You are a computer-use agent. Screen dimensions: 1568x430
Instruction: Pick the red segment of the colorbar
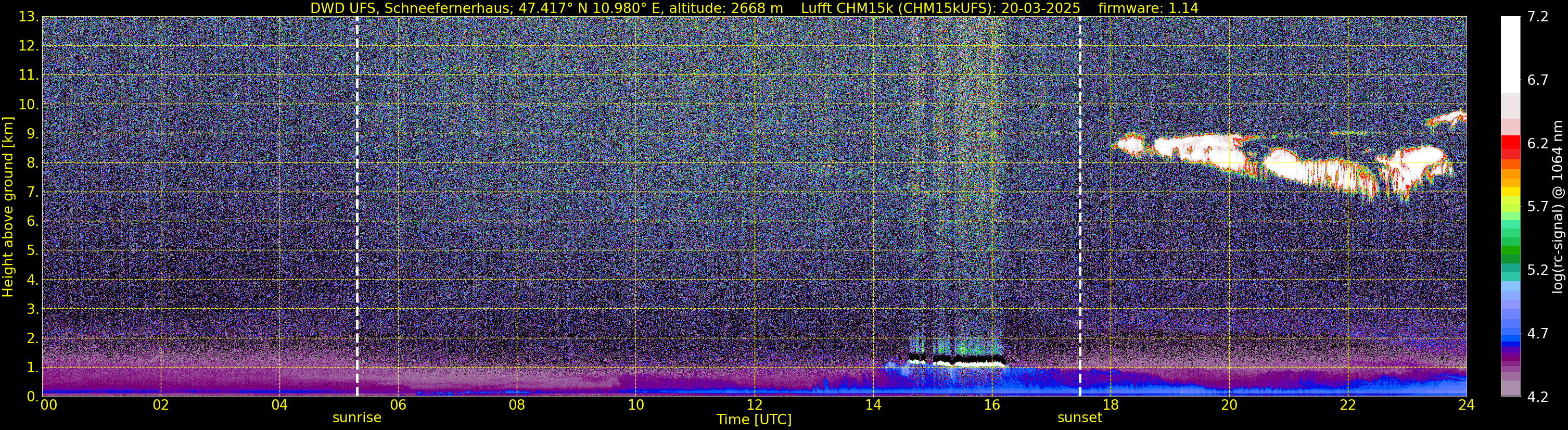coord(1510,142)
